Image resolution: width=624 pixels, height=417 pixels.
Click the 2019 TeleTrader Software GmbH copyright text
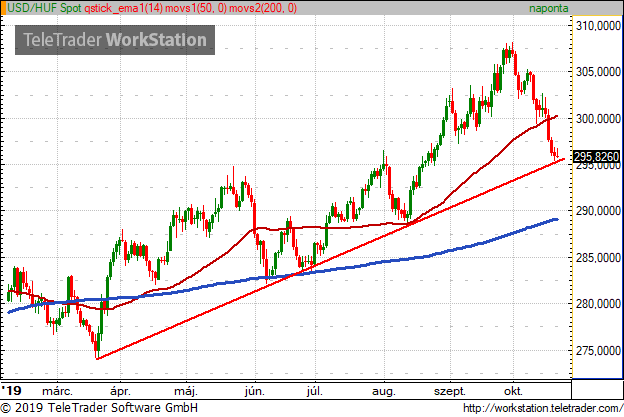tap(99, 408)
